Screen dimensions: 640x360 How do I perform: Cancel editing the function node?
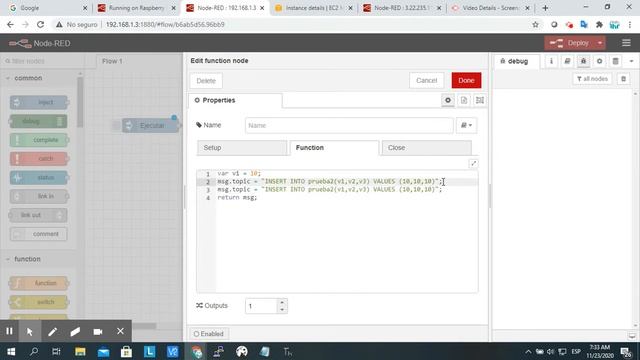[427, 80]
